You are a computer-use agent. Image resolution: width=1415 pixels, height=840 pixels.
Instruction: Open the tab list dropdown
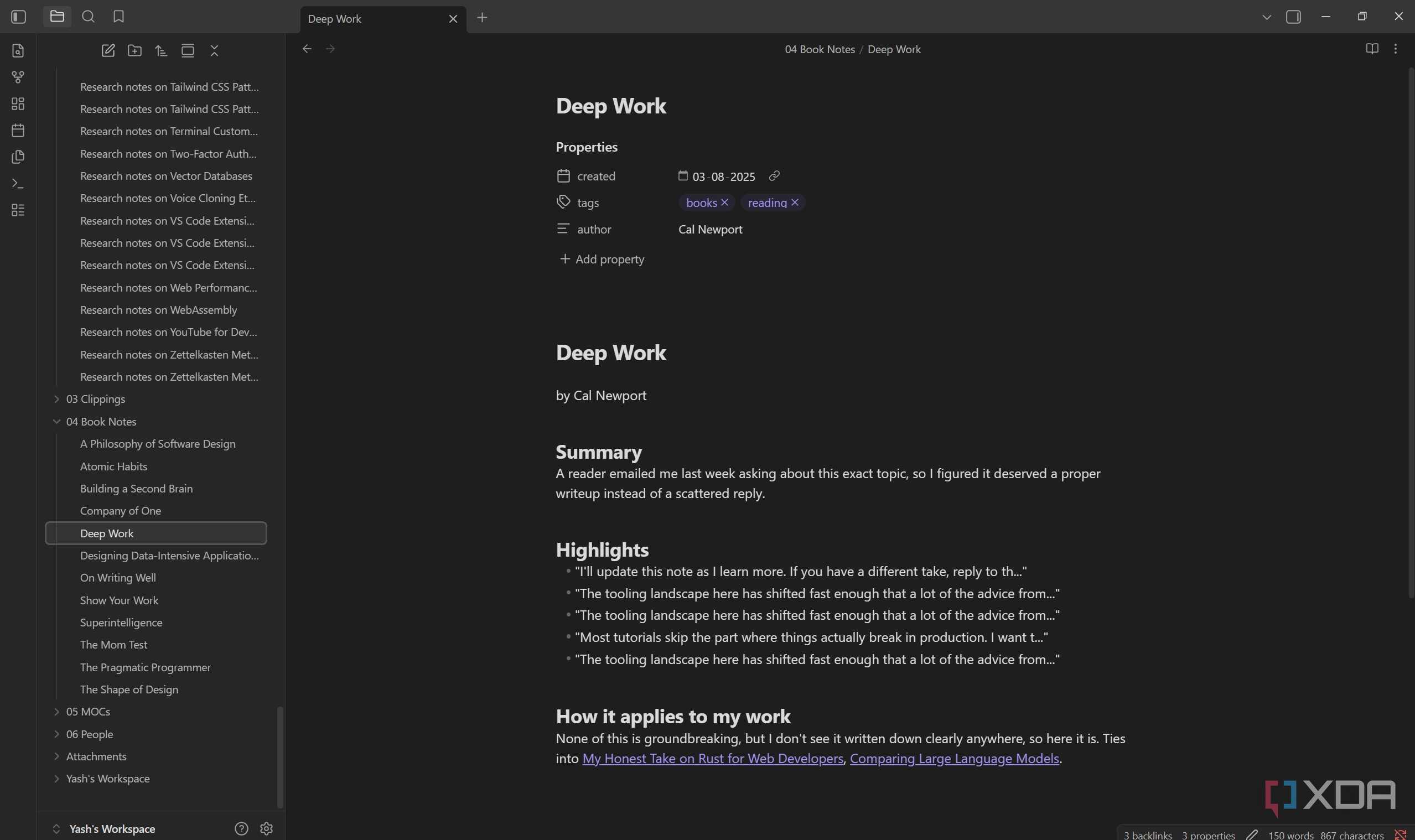pyautogui.click(x=1267, y=17)
